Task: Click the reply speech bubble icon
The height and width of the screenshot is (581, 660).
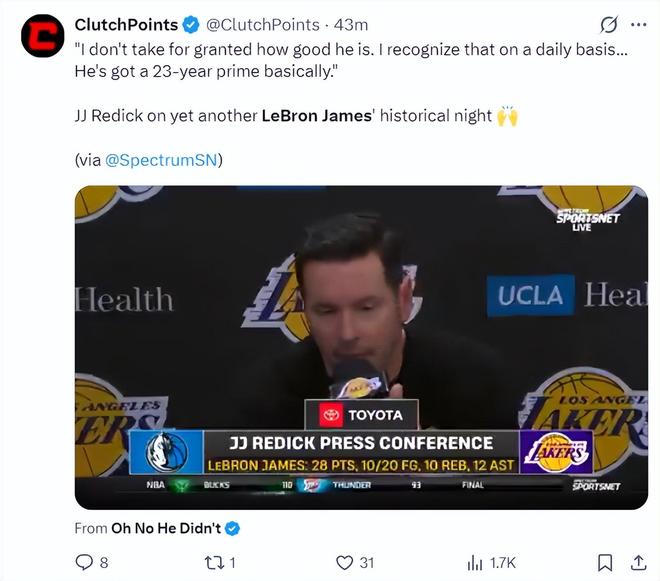Action: pyautogui.click(x=84, y=562)
